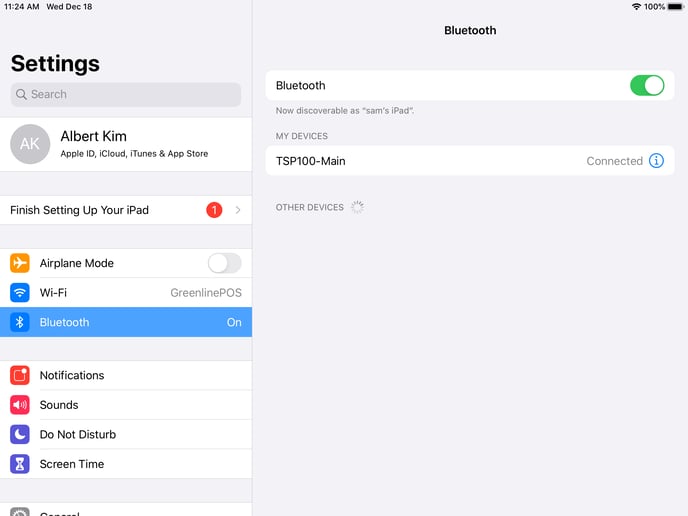
Task: Tap the Screen Time hourglass icon
Action: [20, 464]
